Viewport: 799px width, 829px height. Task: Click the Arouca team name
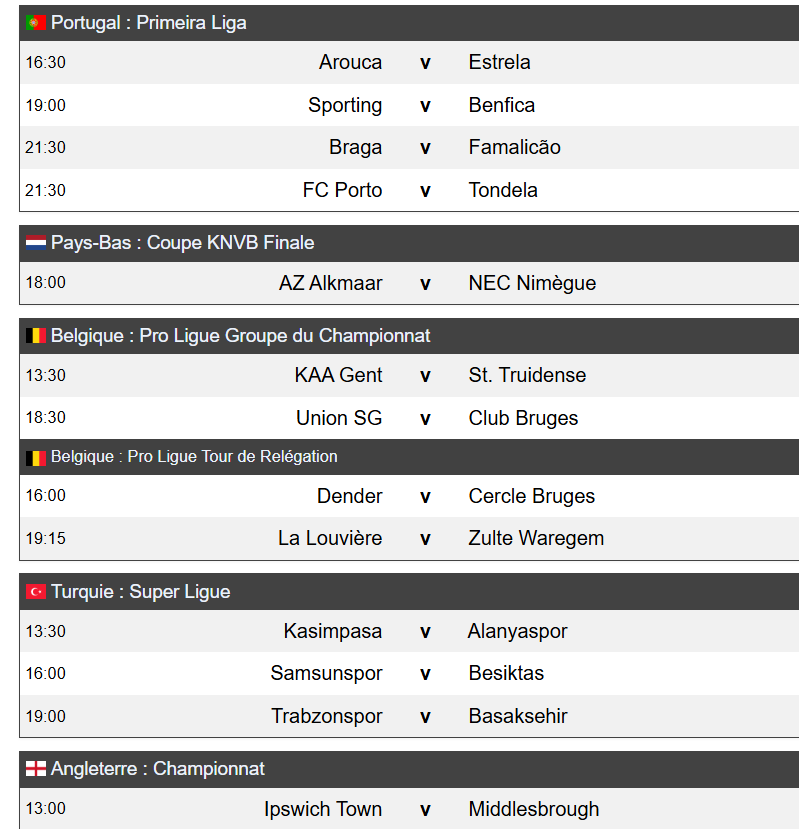pyautogui.click(x=350, y=62)
